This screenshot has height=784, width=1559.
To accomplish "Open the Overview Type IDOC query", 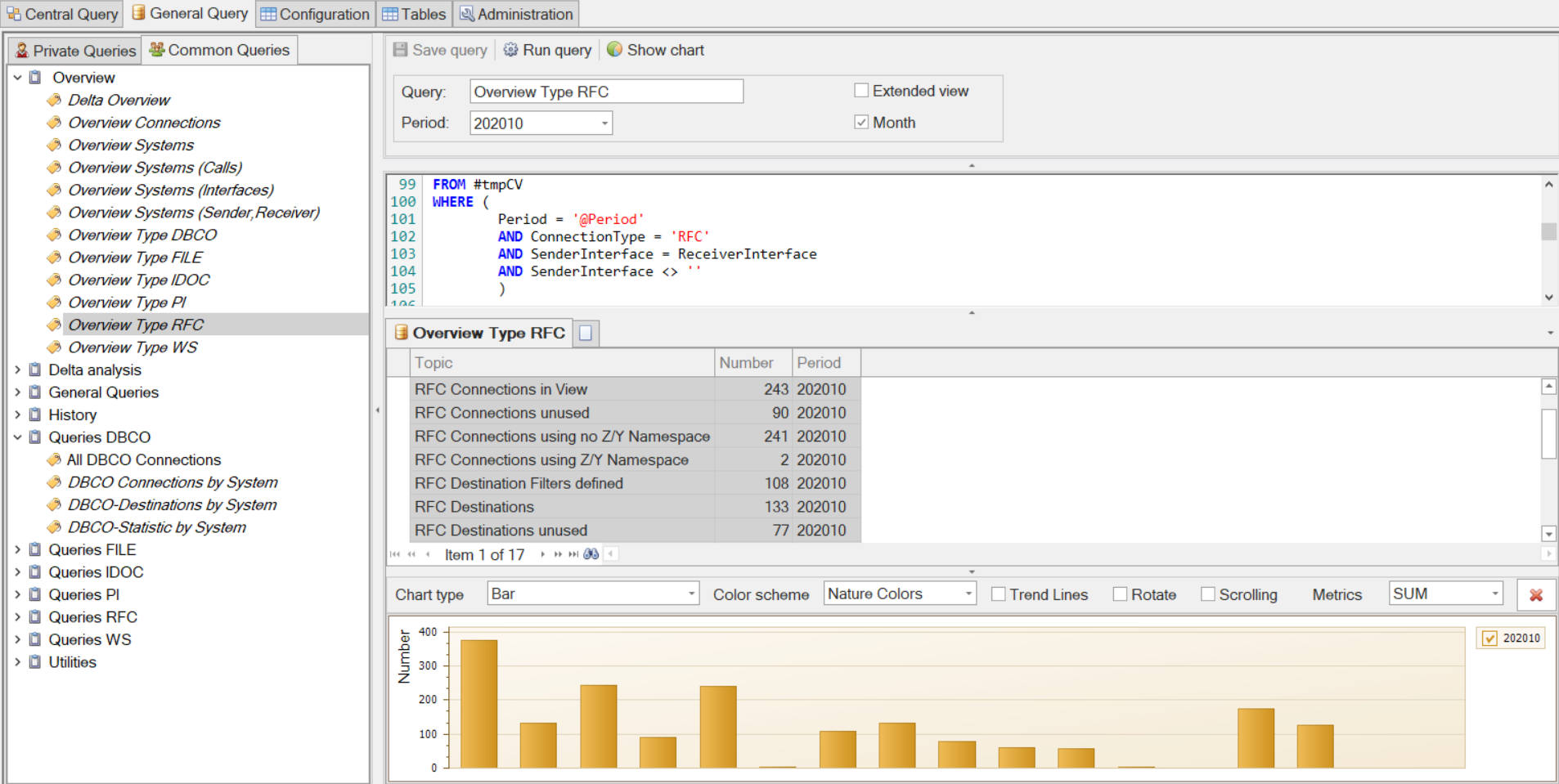I will 139,280.
